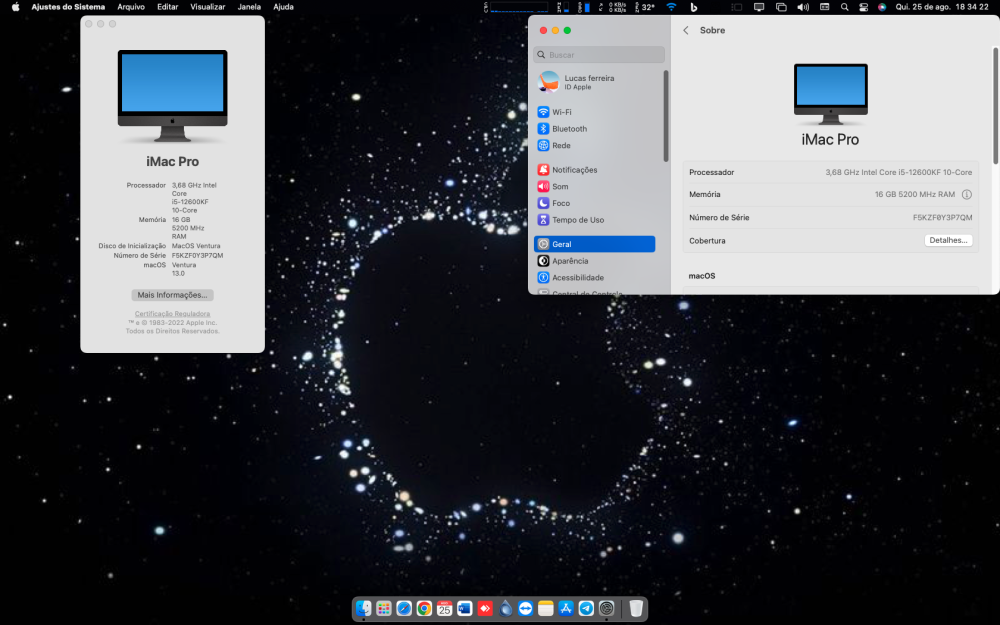Open Siri from the menu bar
1000x625 pixels.
[x=882, y=7]
